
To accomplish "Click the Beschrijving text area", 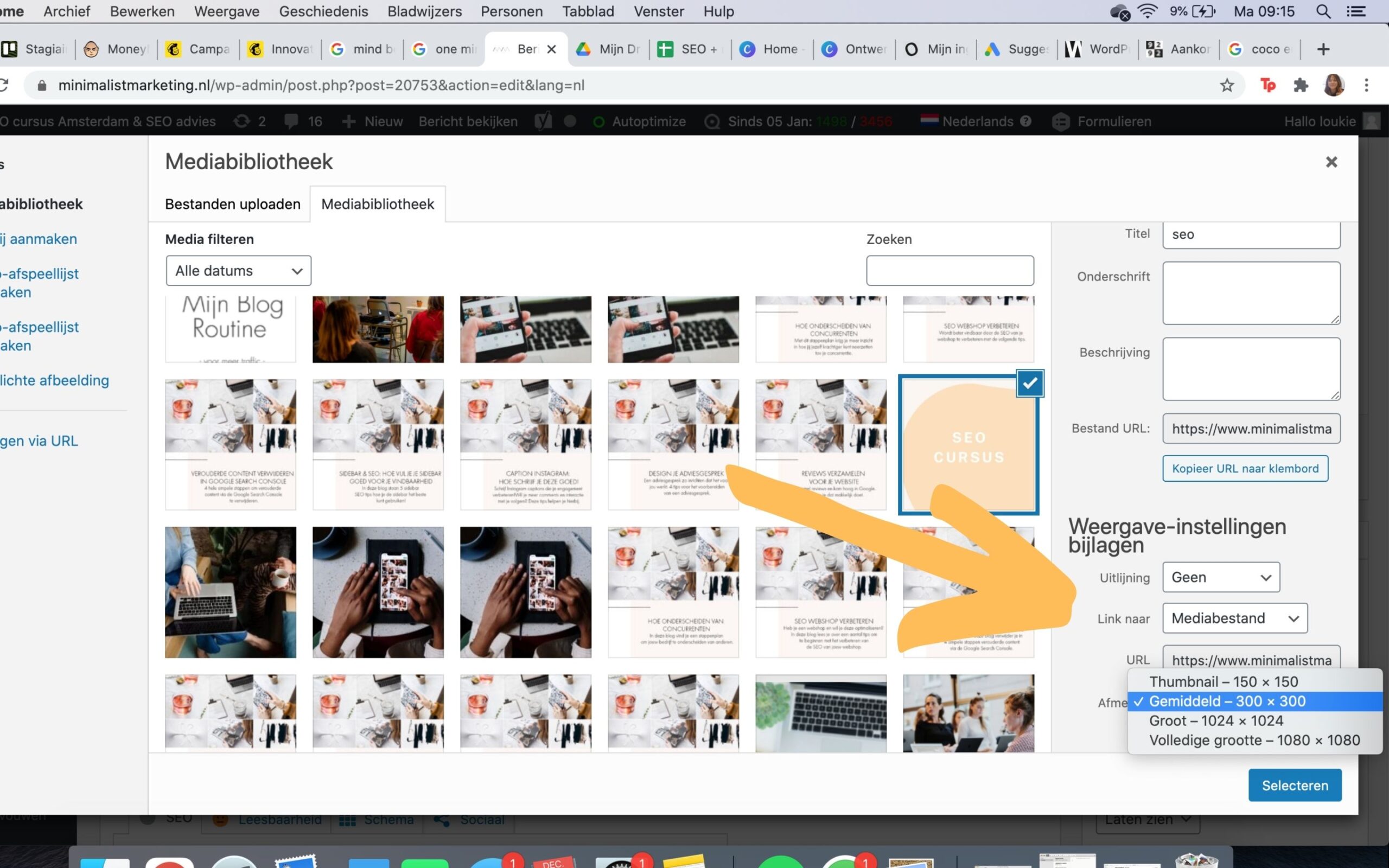I will click(1251, 369).
